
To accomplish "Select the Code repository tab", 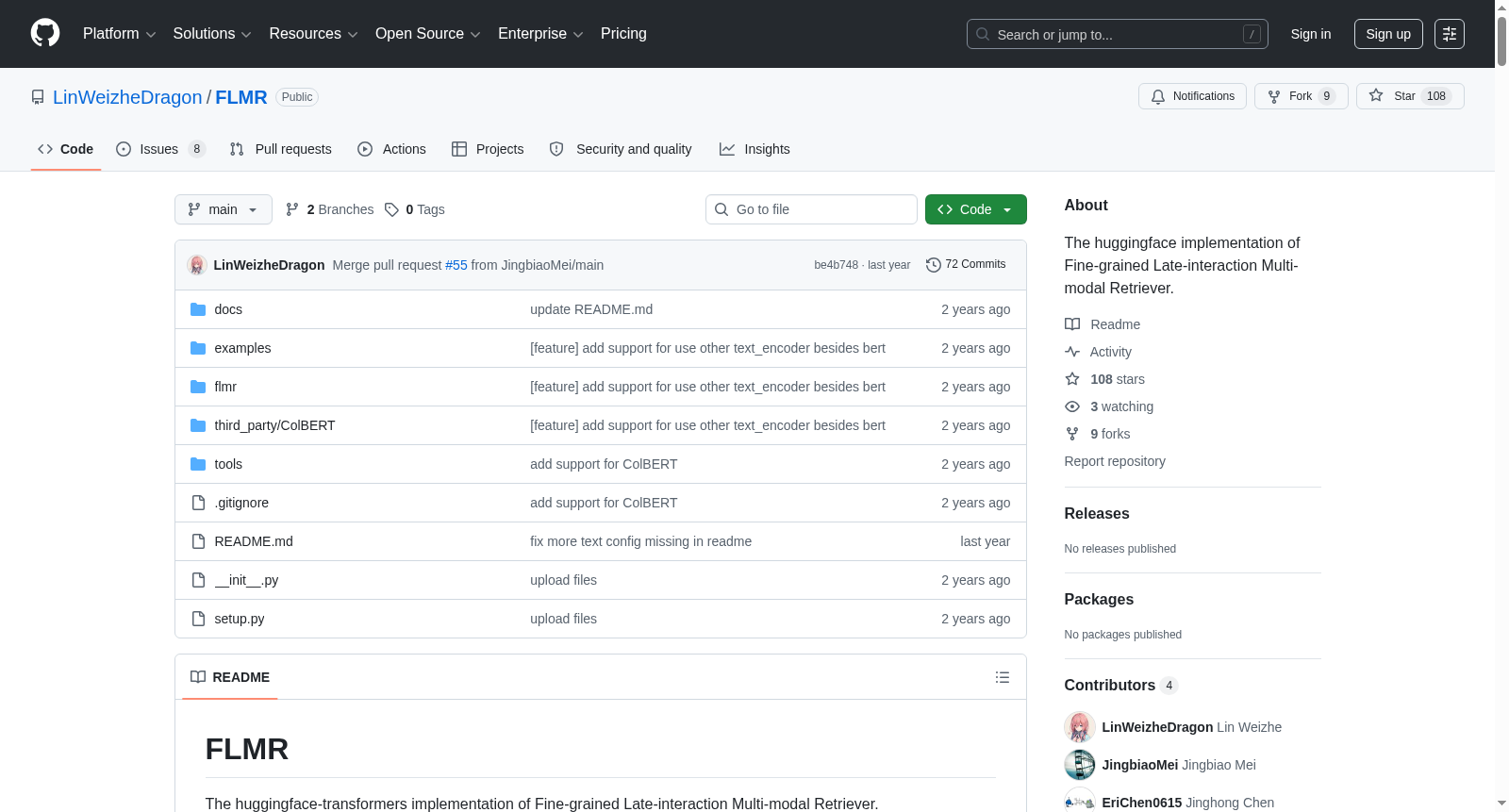I will pyautogui.click(x=66, y=149).
